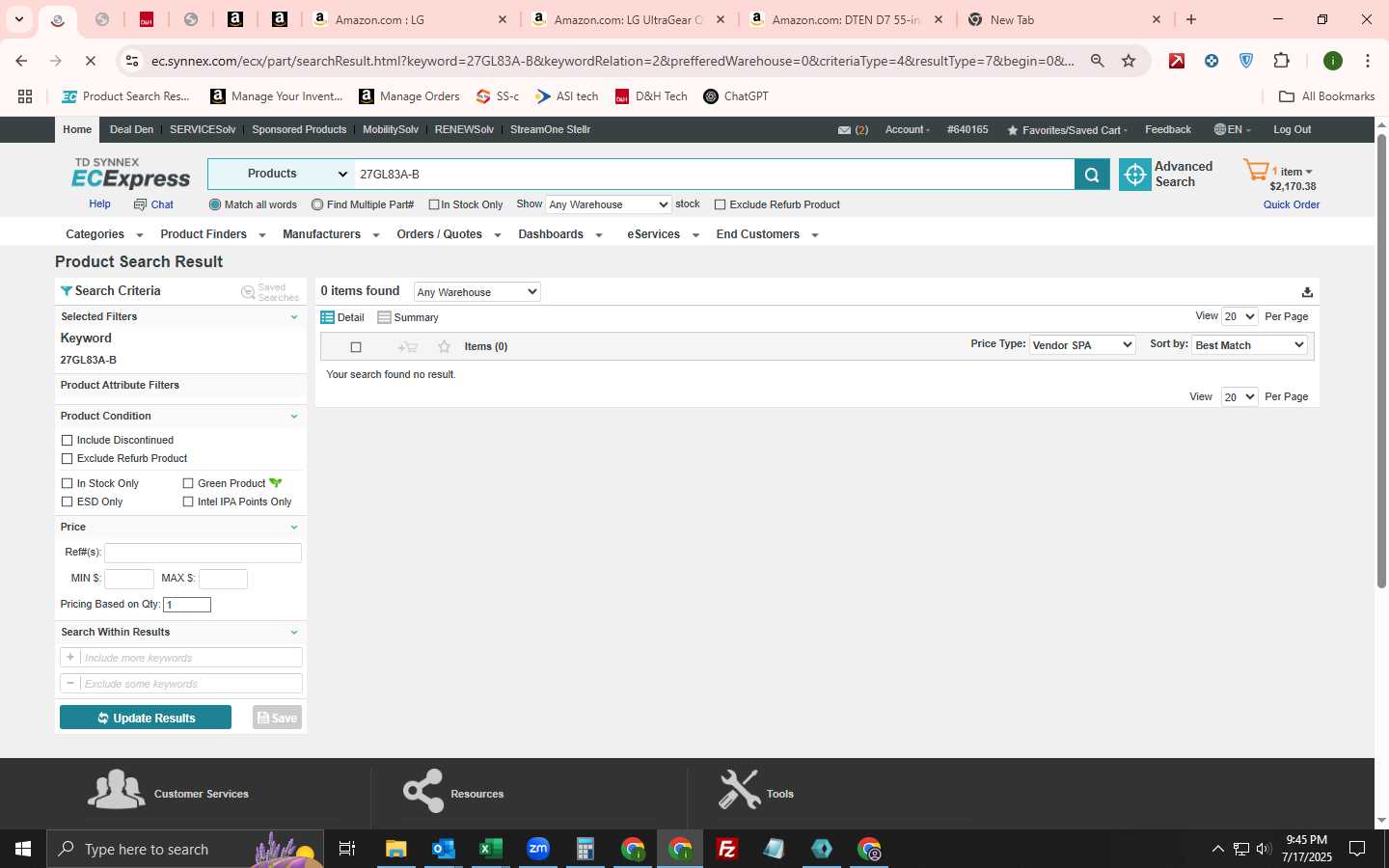The height and width of the screenshot is (868, 1389).
Task: Open Chrome extensions puzzle icon
Action: coord(1281,61)
